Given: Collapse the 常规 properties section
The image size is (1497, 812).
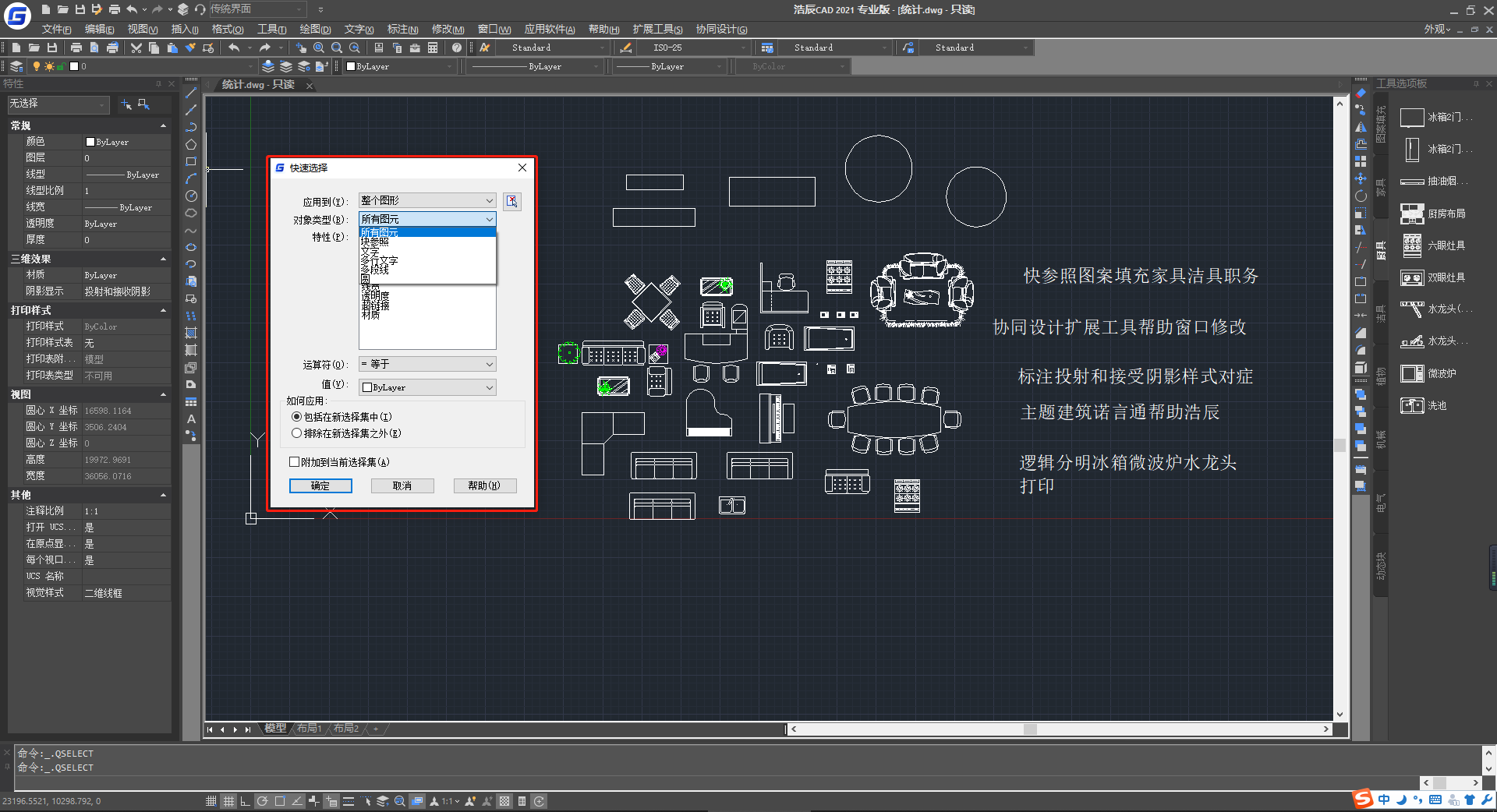Looking at the screenshot, I should (x=163, y=125).
